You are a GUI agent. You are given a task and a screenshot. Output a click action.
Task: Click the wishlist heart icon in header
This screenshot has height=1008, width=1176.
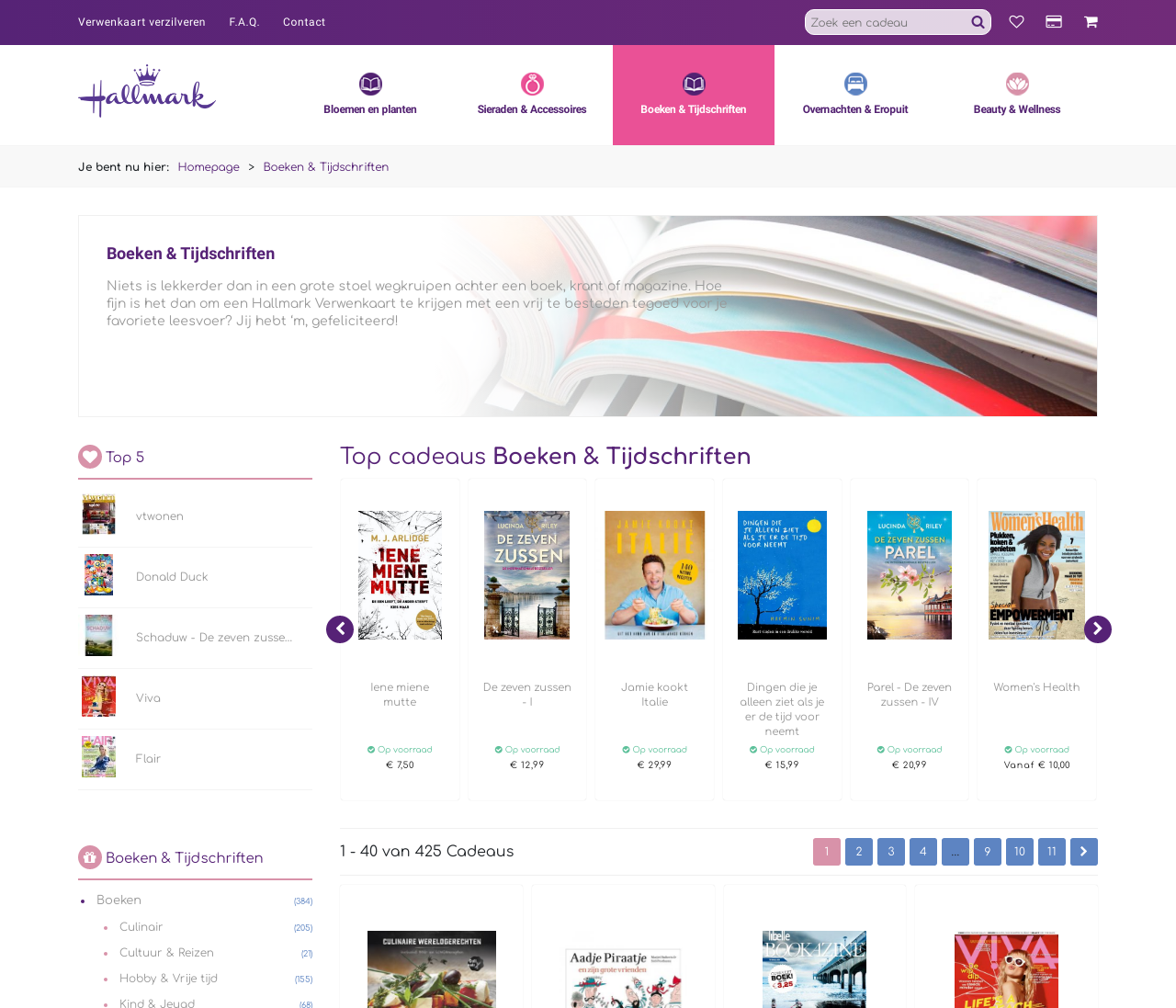pyautogui.click(x=1016, y=22)
